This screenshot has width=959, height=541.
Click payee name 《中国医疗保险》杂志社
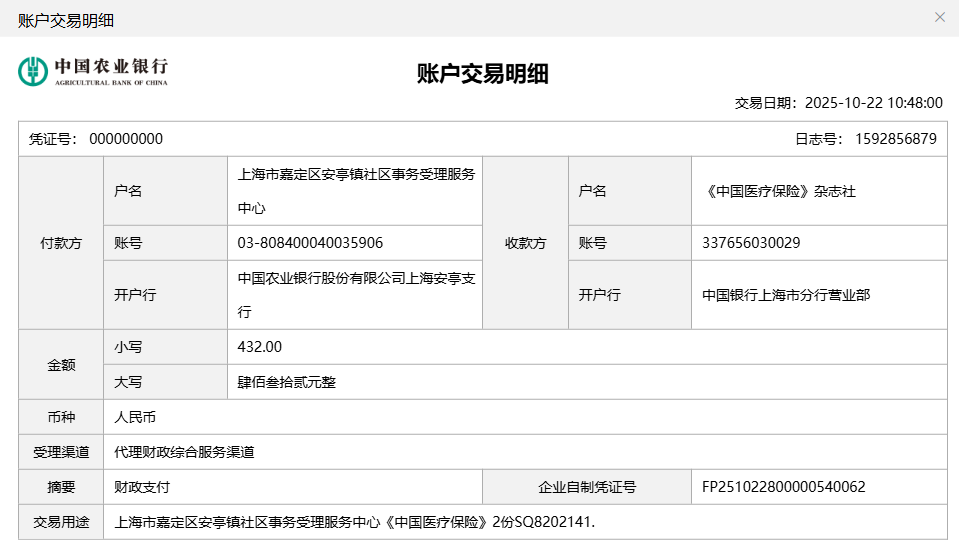tap(779, 191)
